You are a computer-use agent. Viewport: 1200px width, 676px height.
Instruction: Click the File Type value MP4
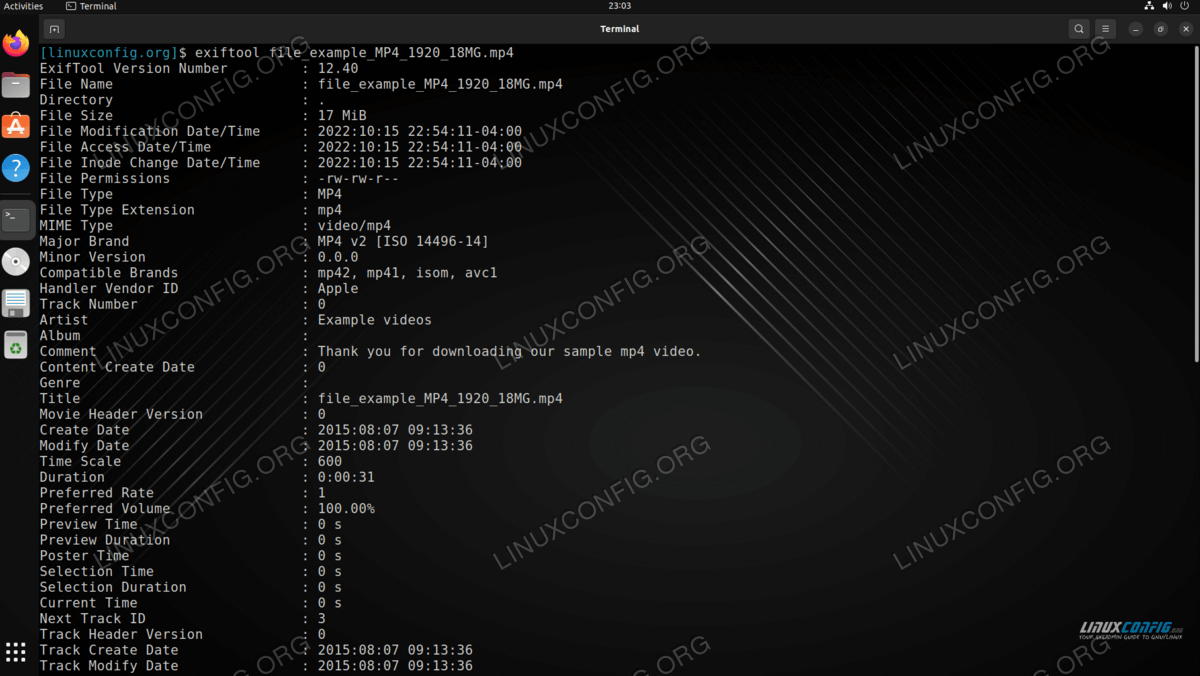[x=330, y=194]
